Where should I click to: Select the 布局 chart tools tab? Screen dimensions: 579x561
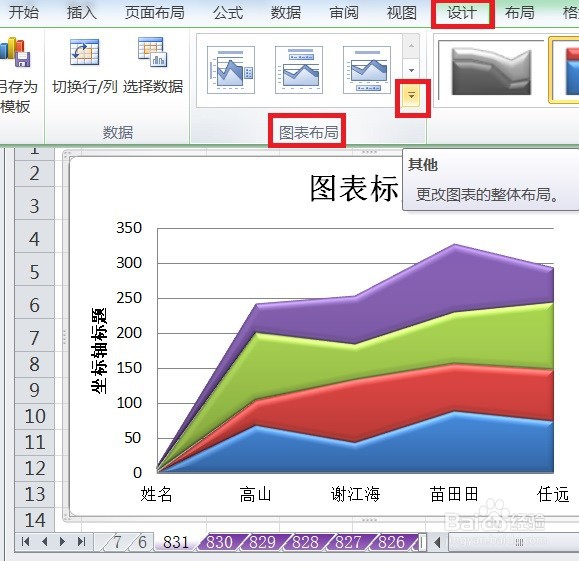(520, 13)
